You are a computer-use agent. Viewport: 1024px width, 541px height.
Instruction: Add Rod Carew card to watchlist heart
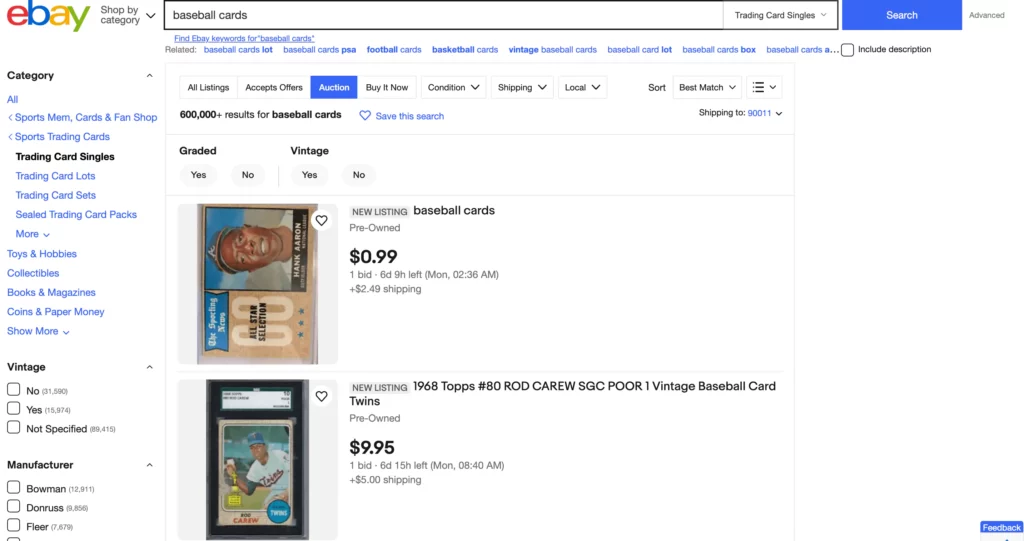point(321,397)
